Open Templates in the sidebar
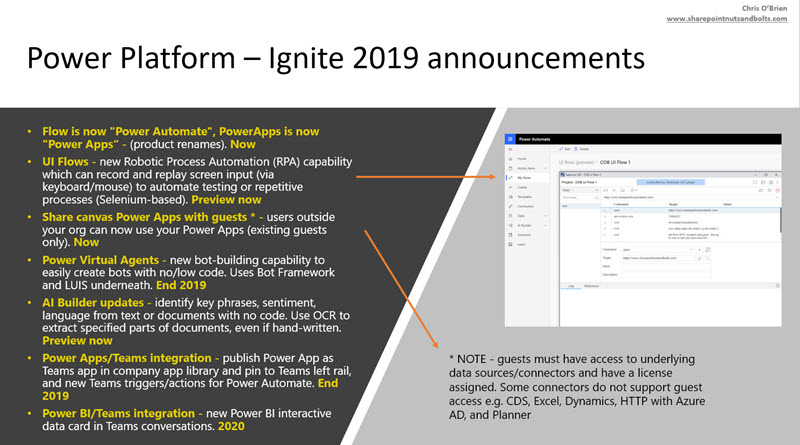 point(524,197)
